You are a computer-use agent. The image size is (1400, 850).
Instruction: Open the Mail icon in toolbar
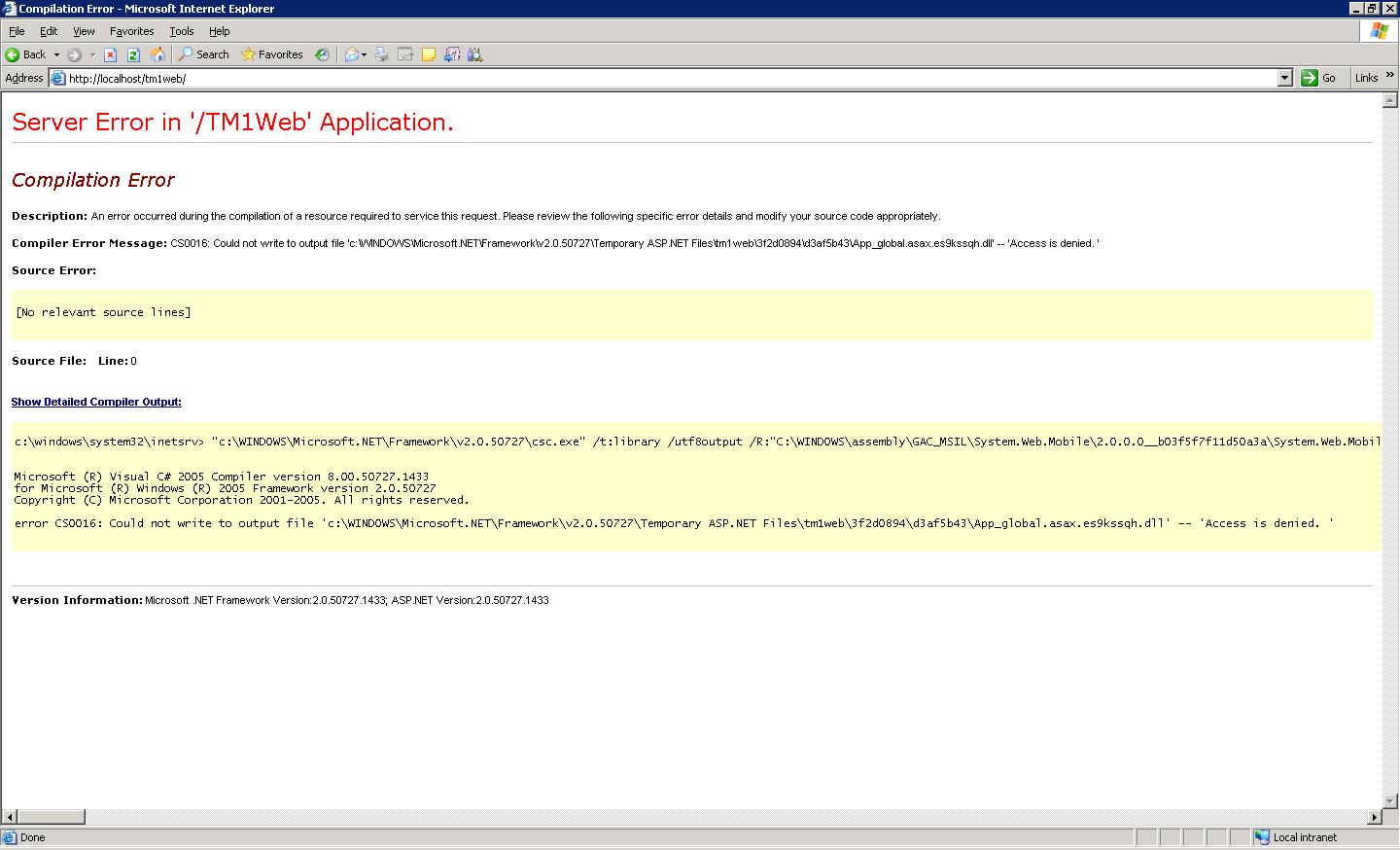(x=352, y=54)
